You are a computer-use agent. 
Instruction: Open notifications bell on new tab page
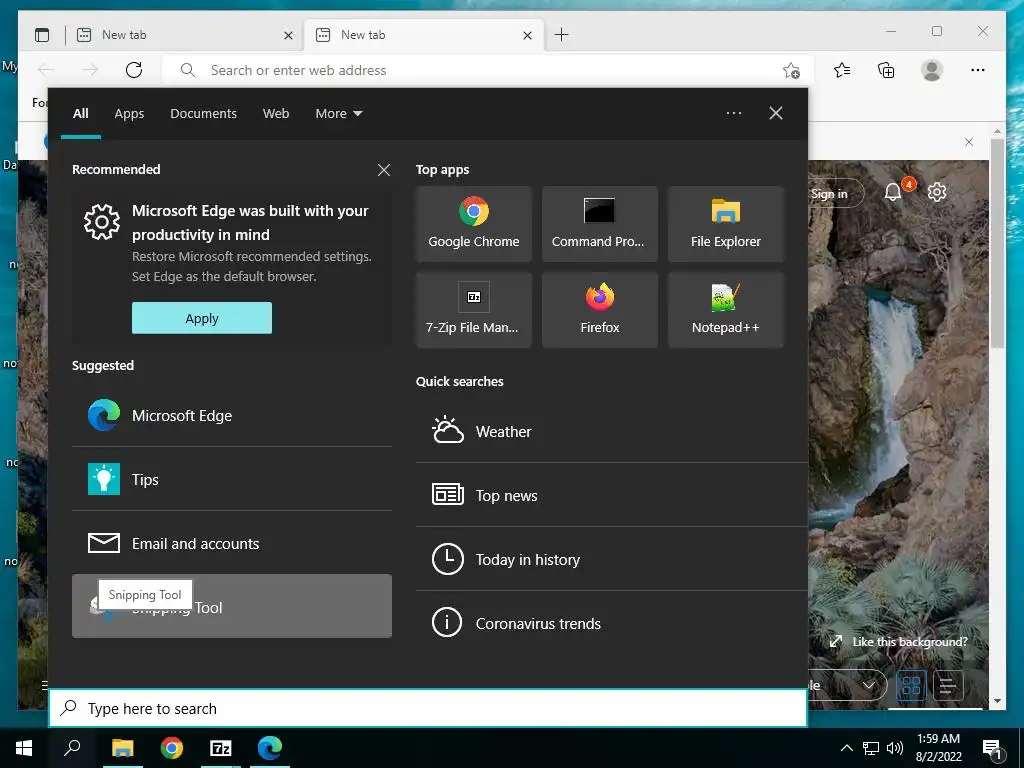[x=893, y=192]
